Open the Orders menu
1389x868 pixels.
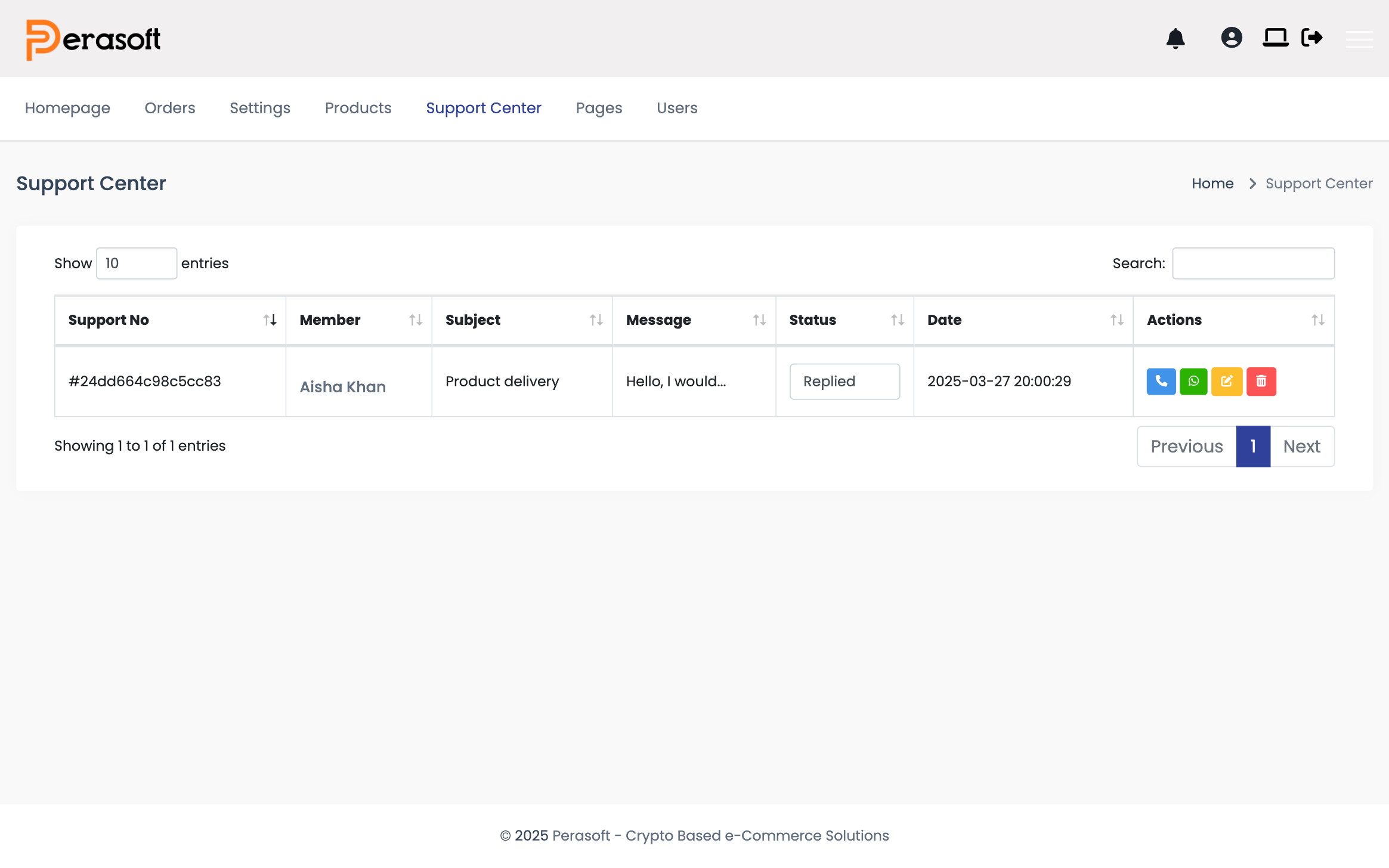(x=170, y=108)
